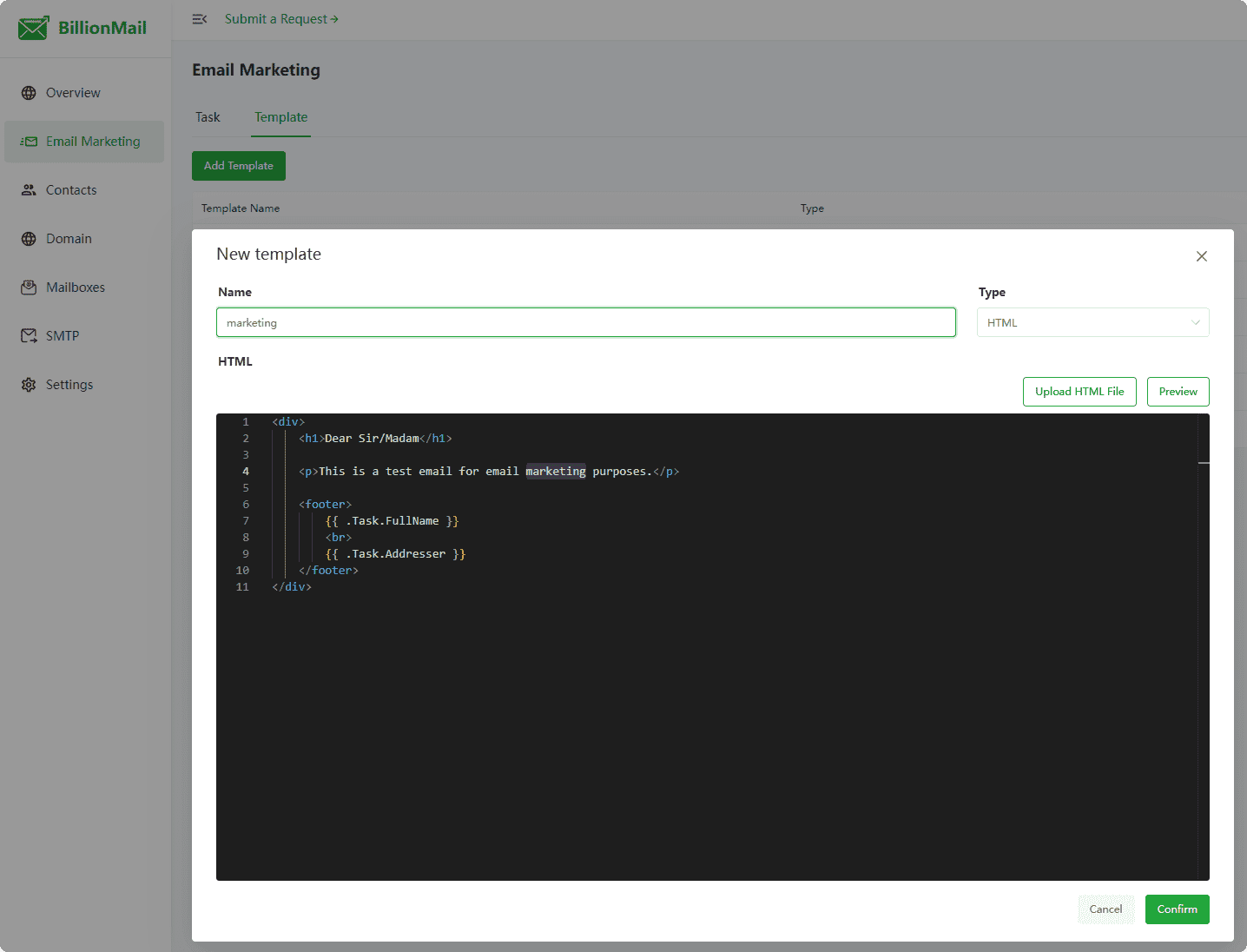
Task: Click the Overview globe icon
Action: pyautogui.click(x=29, y=93)
